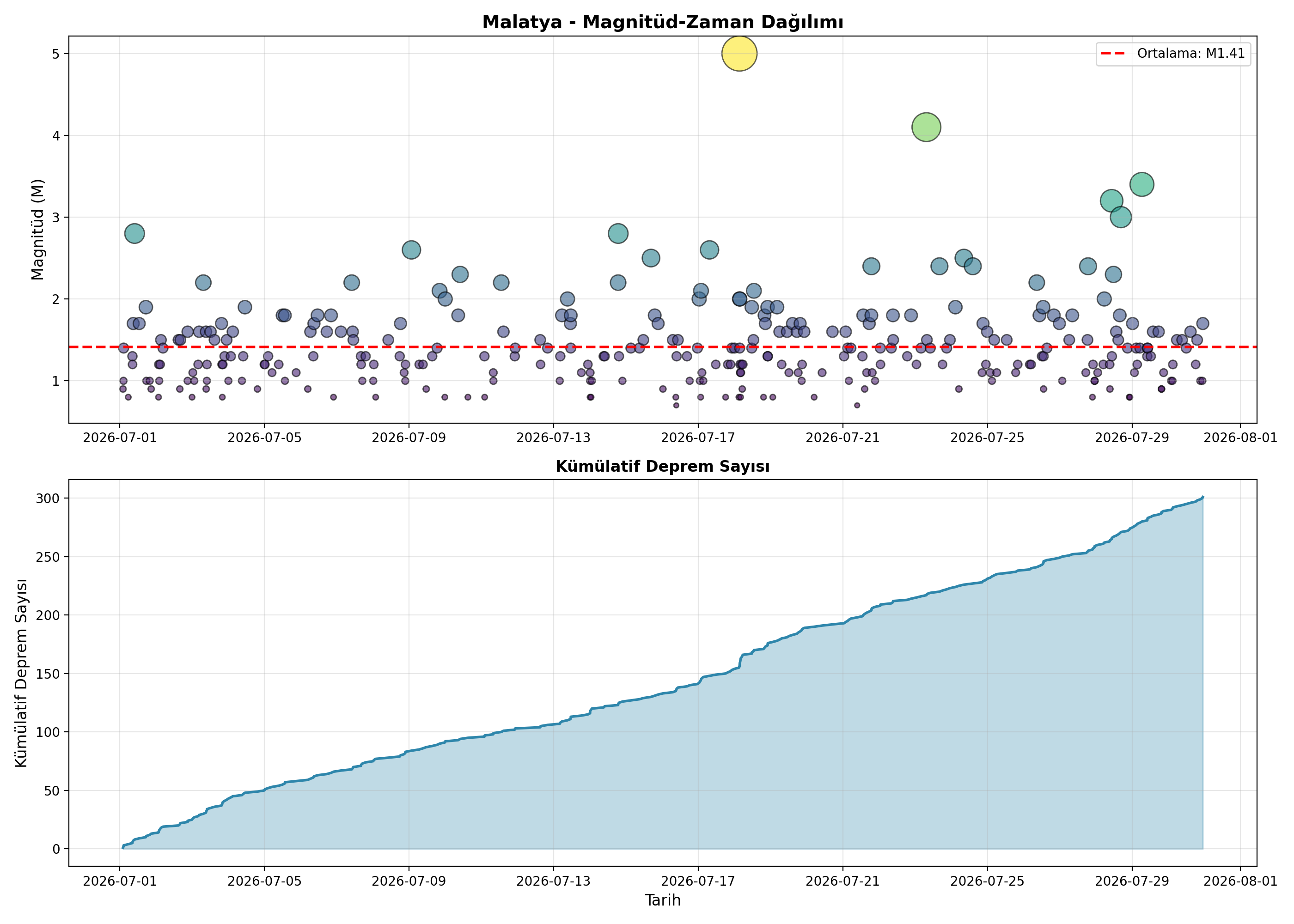Click "2026-07-09" on the top chart axis
1294x924 pixels.
pyautogui.click(x=409, y=438)
